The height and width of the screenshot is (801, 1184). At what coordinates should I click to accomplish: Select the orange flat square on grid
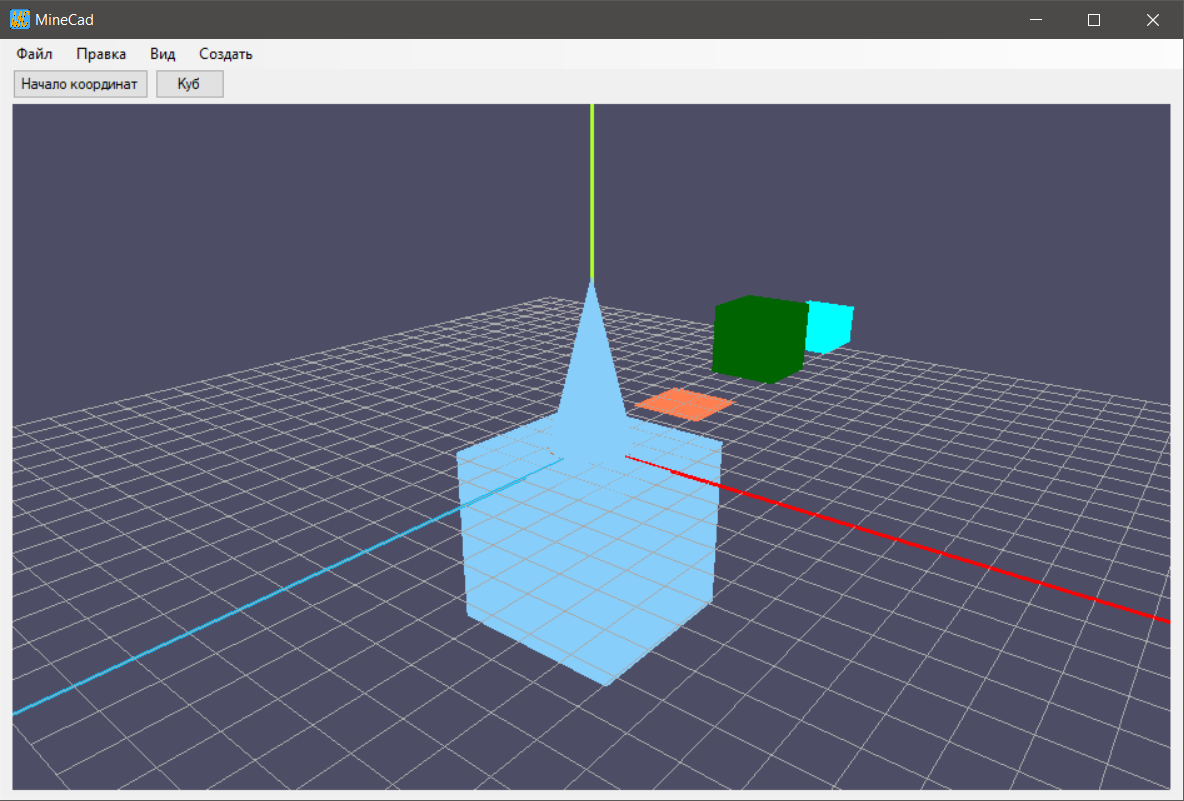(684, 405)
